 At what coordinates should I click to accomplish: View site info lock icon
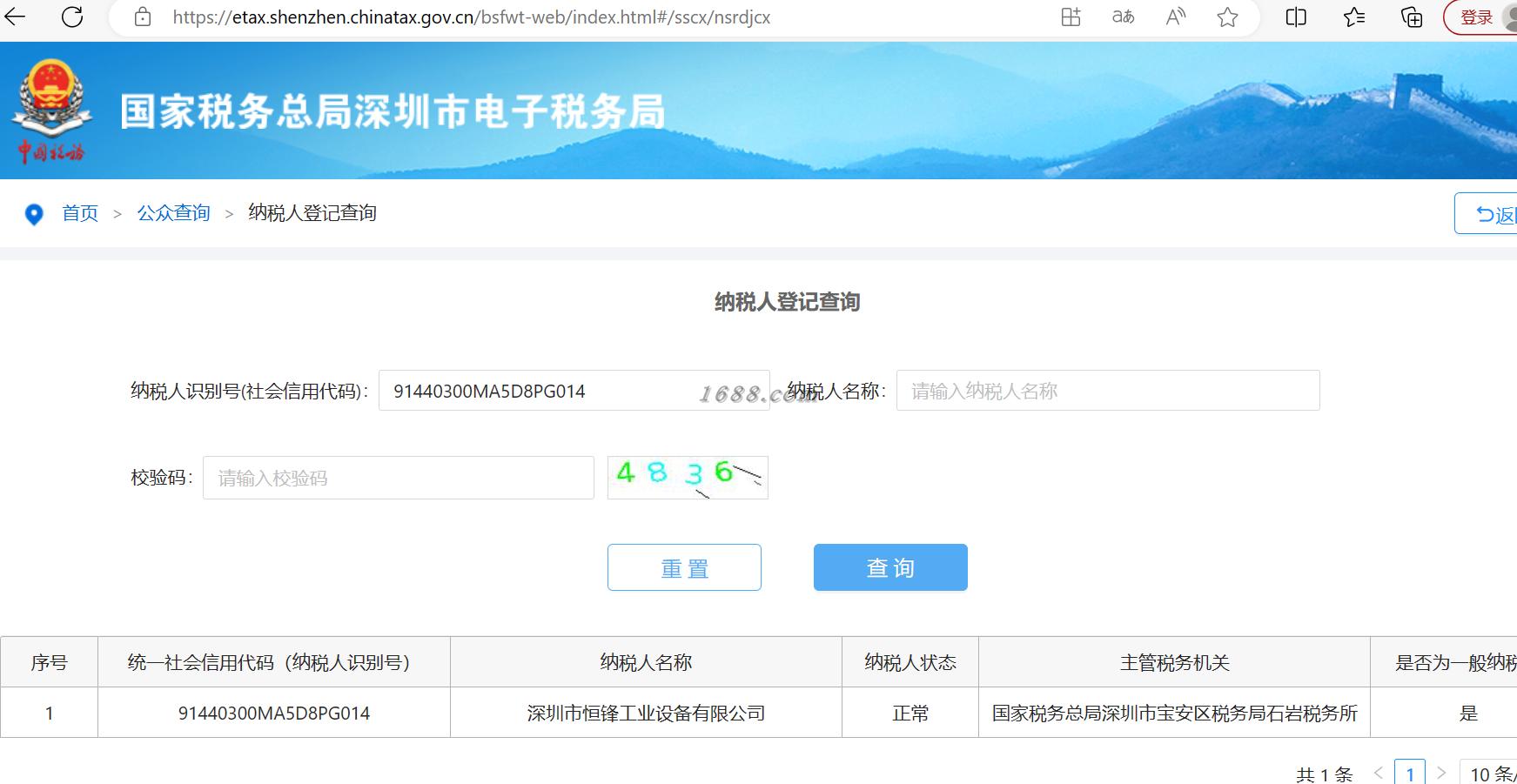point(143,17)
